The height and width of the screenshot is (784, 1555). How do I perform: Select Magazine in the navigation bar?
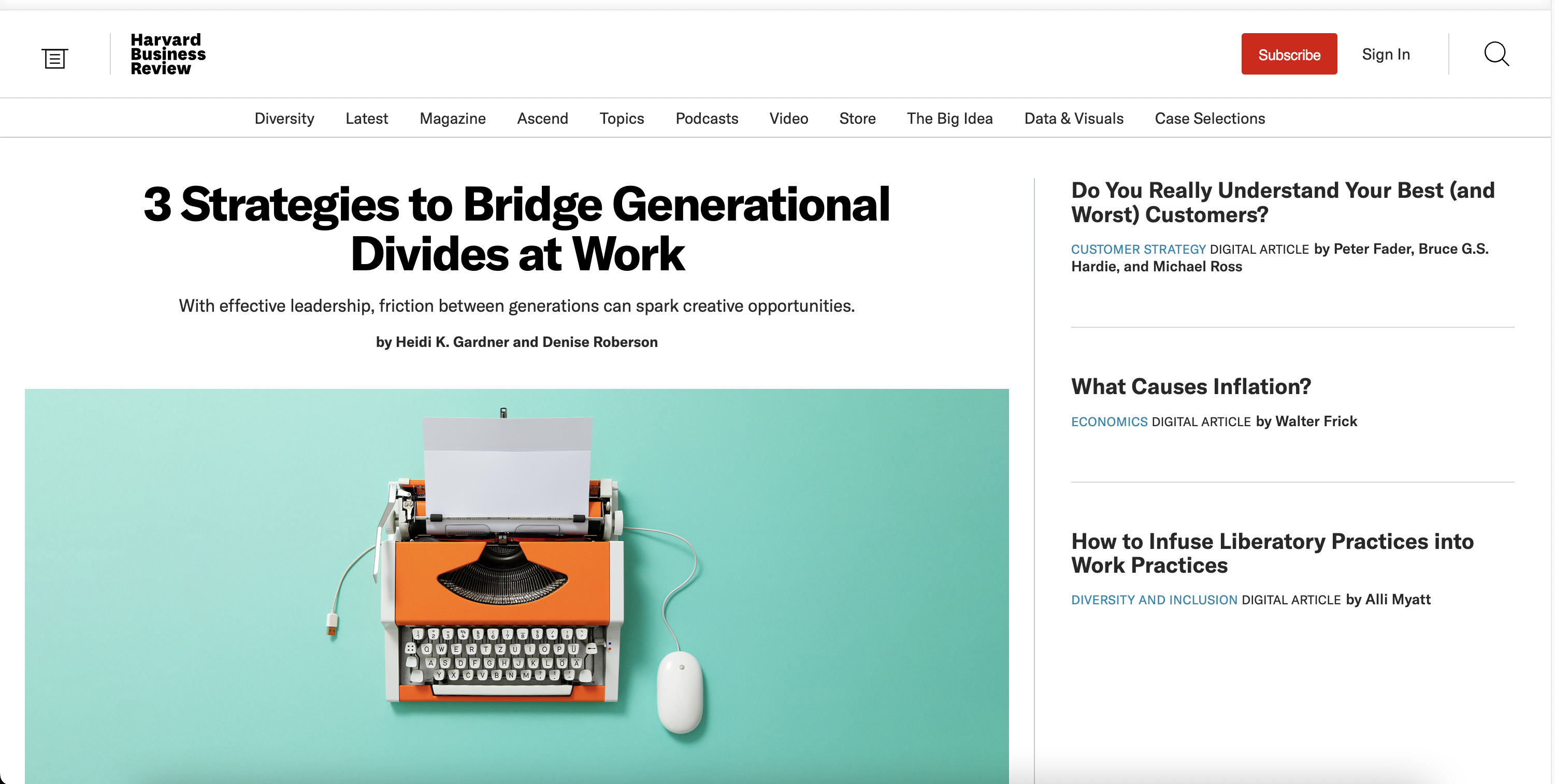pos(452,118)
